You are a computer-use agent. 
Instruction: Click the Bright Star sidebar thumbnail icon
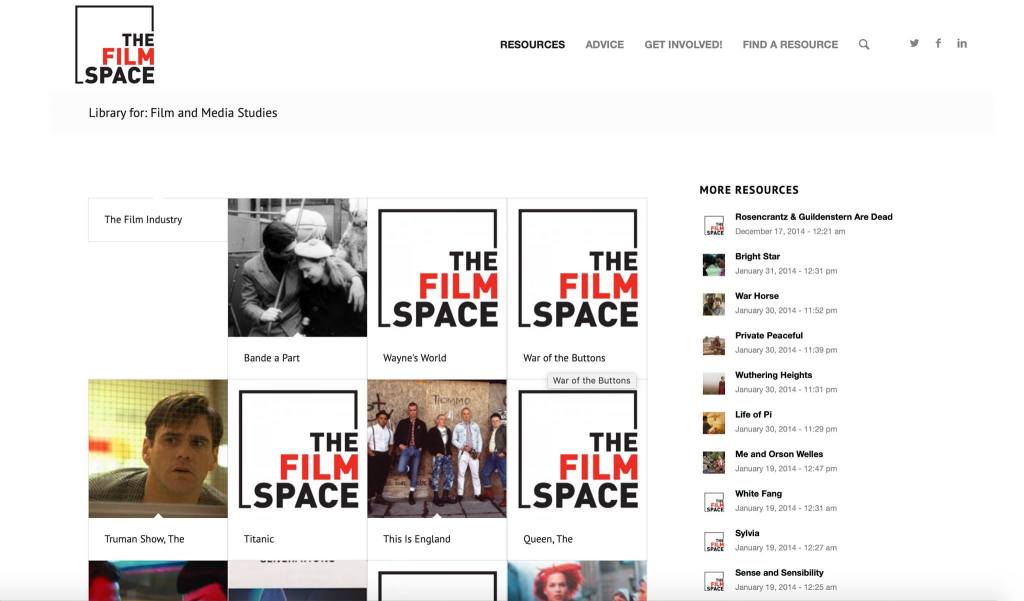[x=714, y=264]
